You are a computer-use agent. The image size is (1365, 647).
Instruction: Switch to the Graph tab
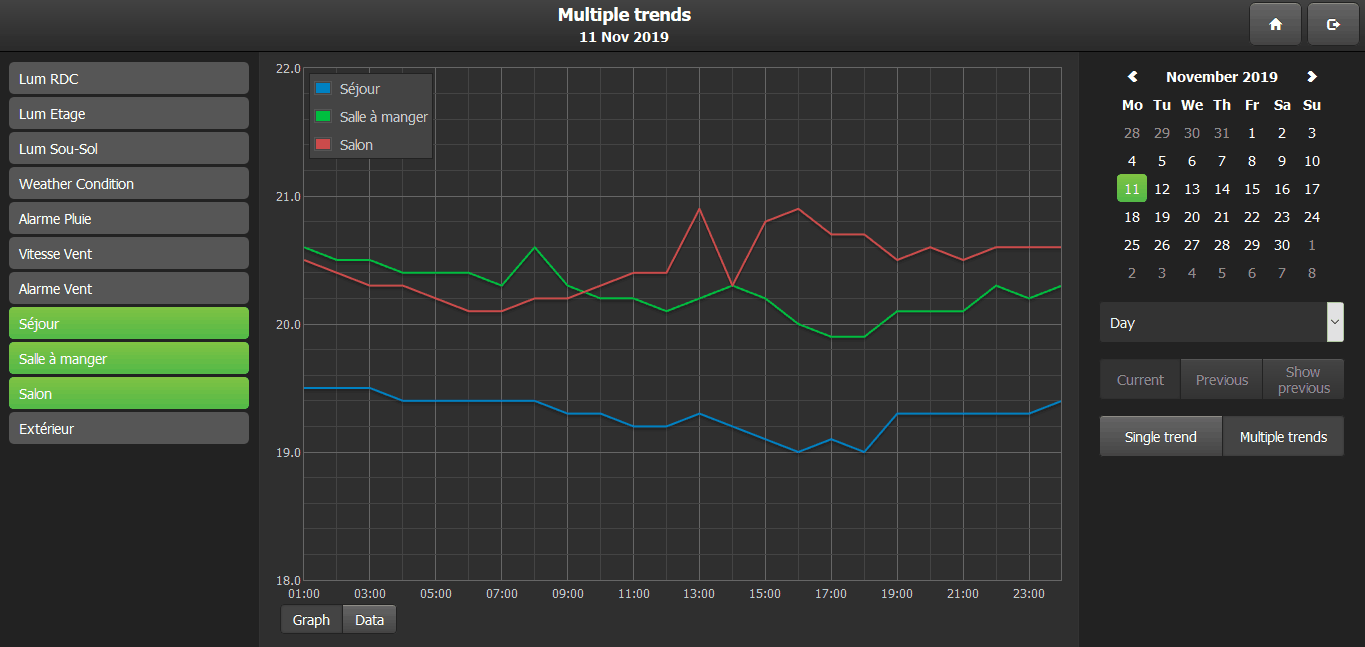[x=311, y=620]
